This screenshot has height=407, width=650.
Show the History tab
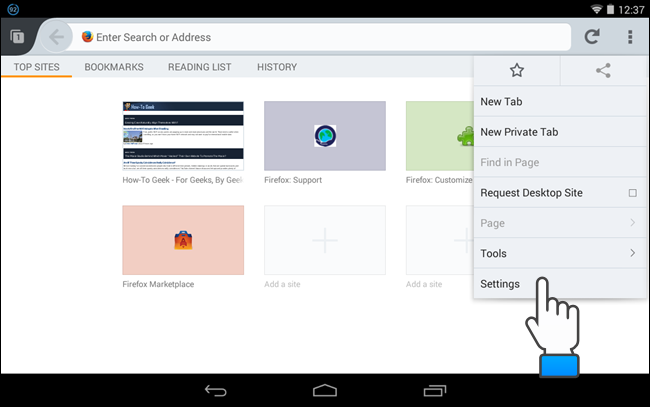[x=277, y=67]
